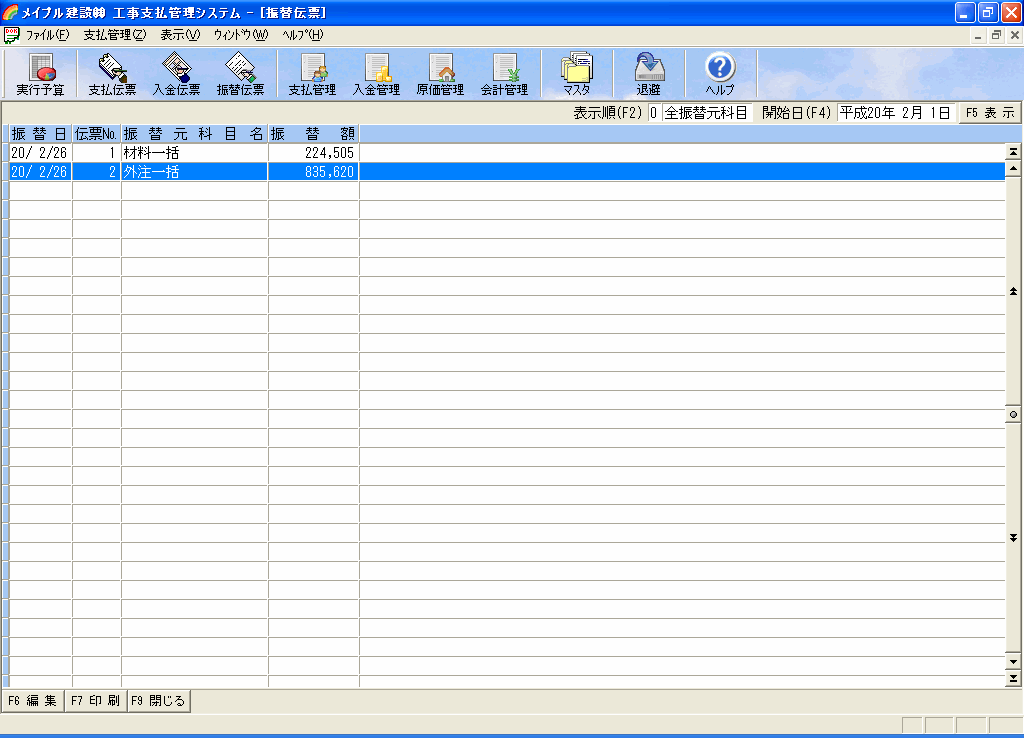
Task: Click the F6 編集 button
Action: [32, 701]
